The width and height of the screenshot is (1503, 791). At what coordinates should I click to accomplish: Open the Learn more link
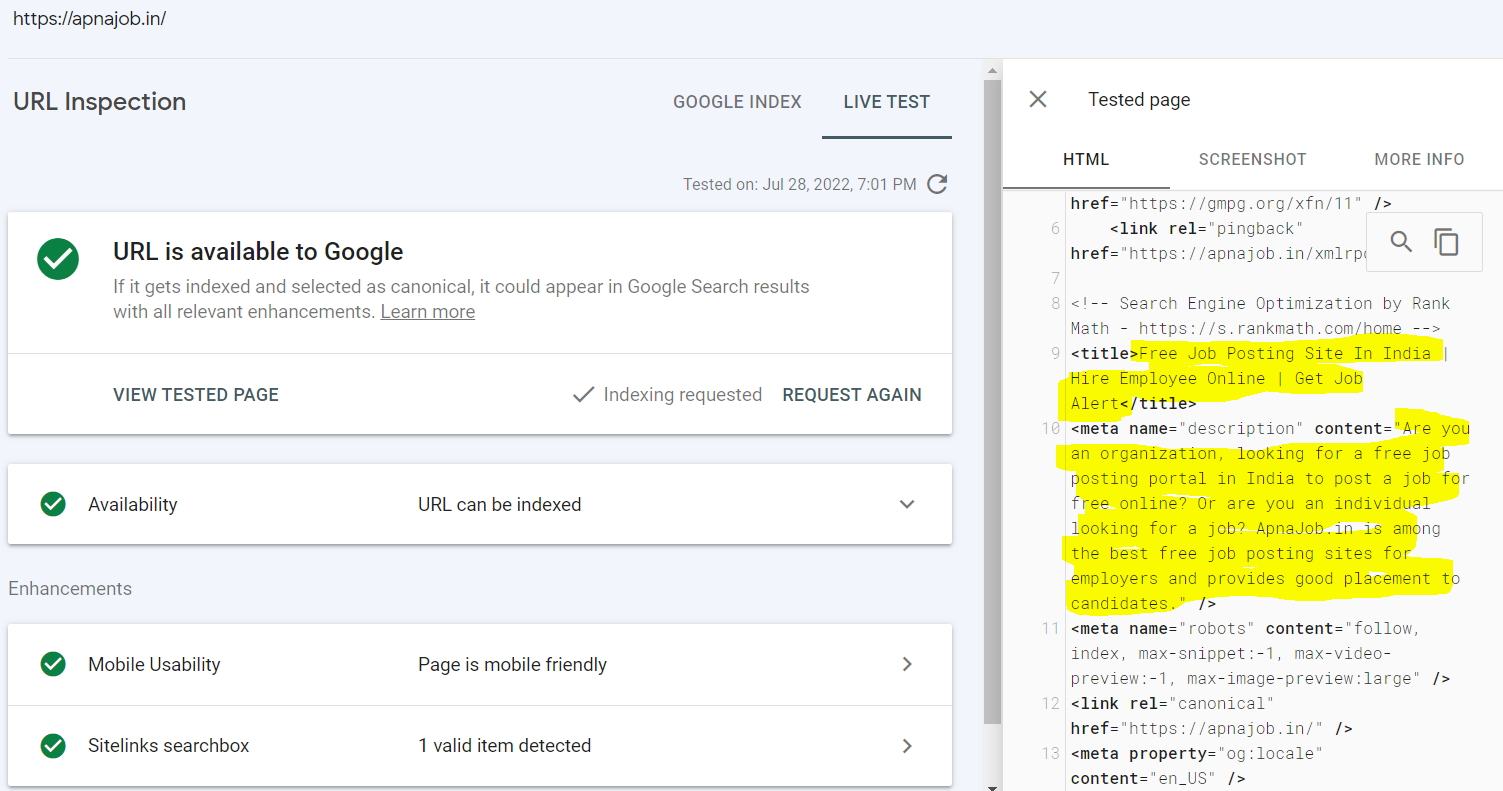tap(428, 312)
